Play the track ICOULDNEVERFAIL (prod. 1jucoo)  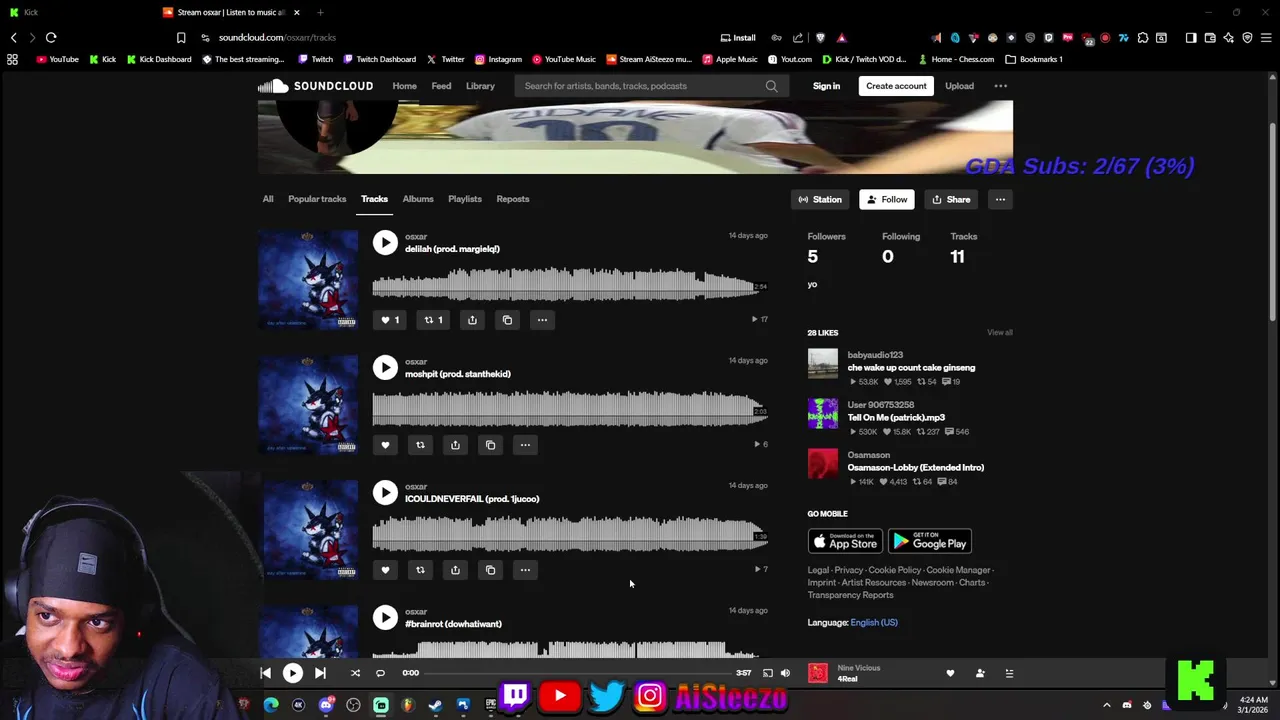pos(385,493)
